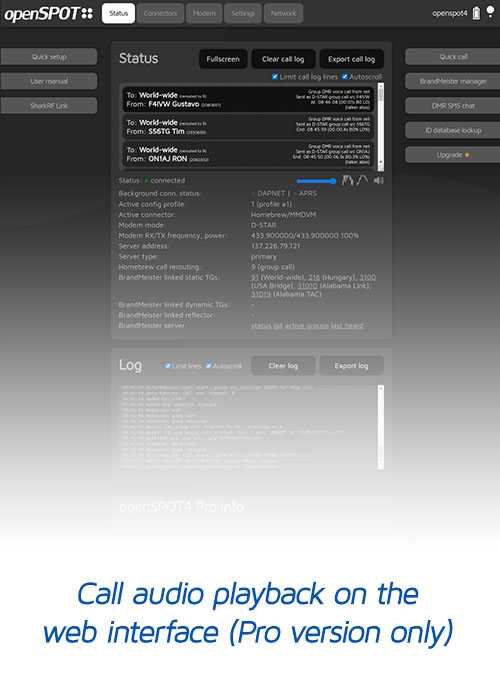
Task: Click active profile value 1 (profile #1)
Action: [x=271, y=204]
